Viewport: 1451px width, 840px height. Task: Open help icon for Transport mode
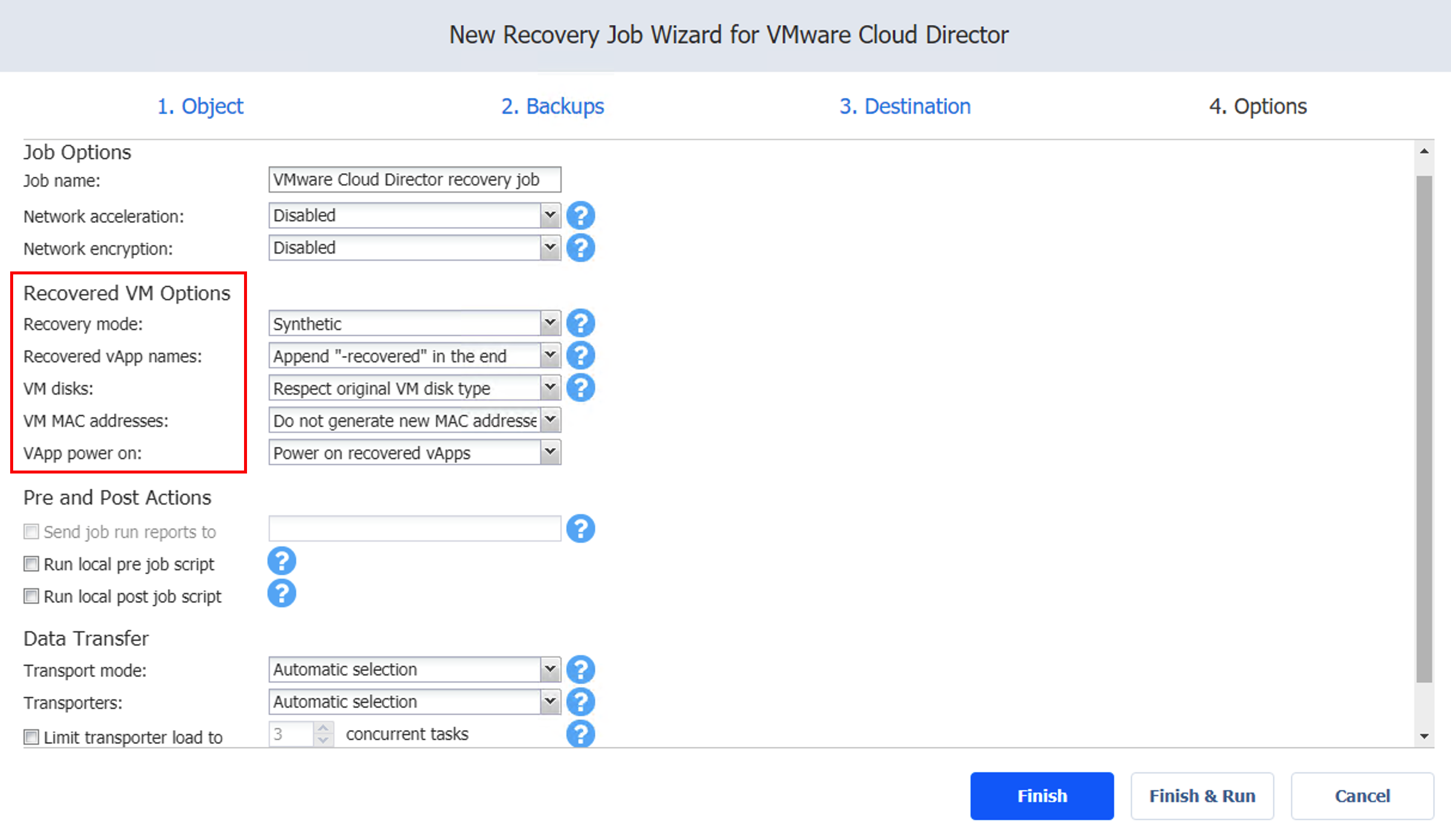[x=580, y=670]
